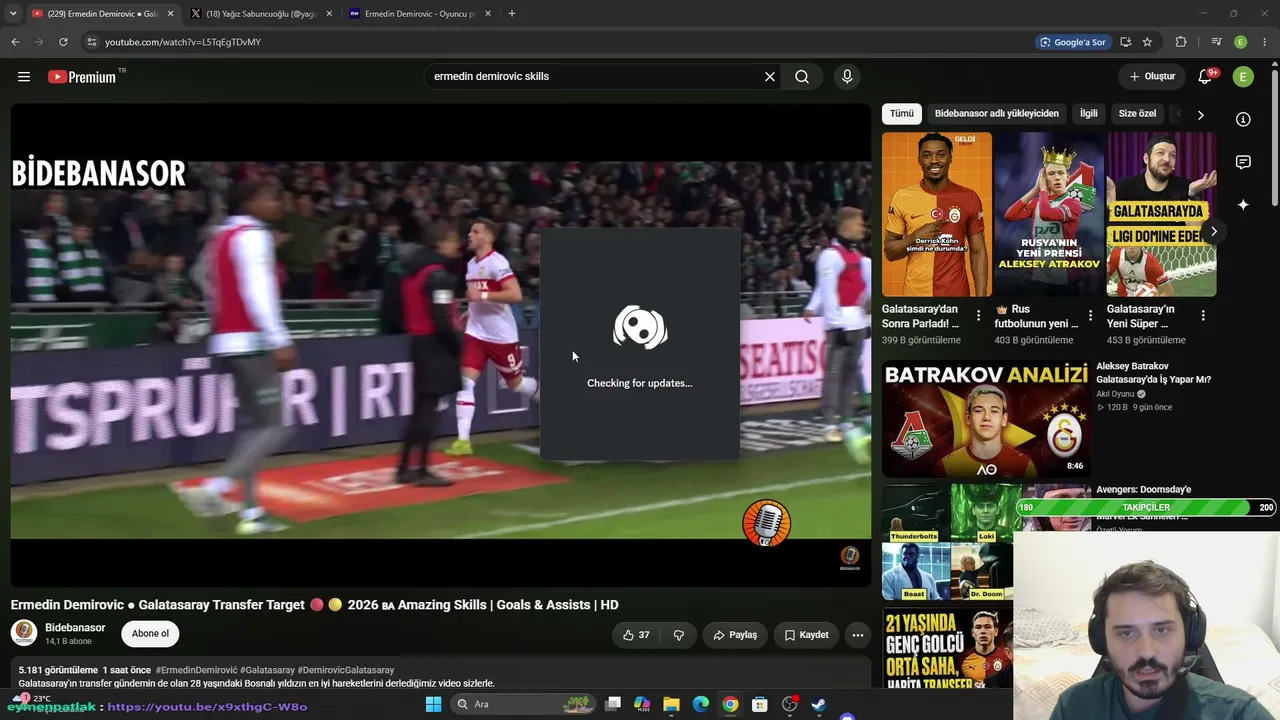Open the Chrome three-dot menu
The width and height of the screenshot is (1280, 720).
click(1265, 42)
